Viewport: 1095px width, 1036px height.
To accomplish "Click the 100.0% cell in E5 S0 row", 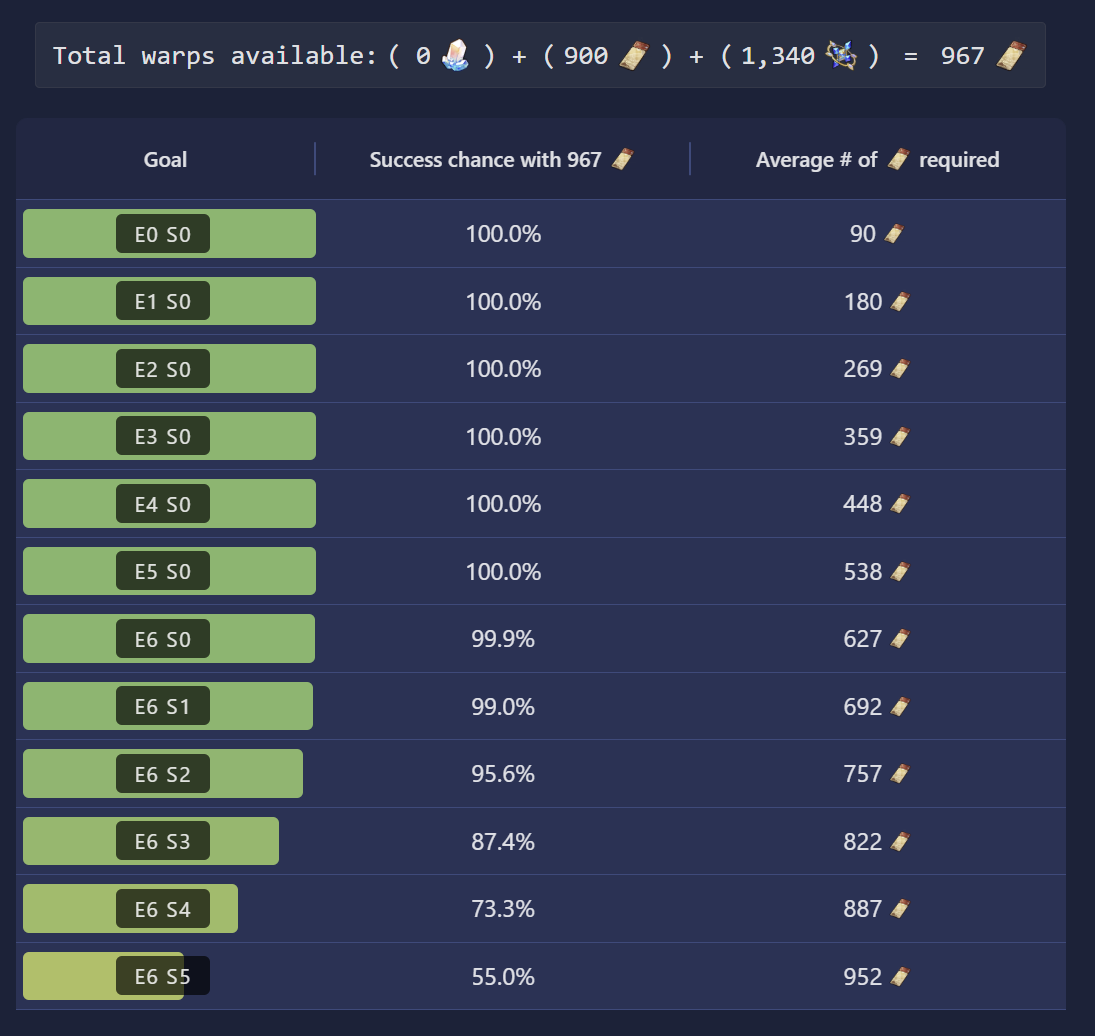I will pyautogui.click(x=504, y=572).
